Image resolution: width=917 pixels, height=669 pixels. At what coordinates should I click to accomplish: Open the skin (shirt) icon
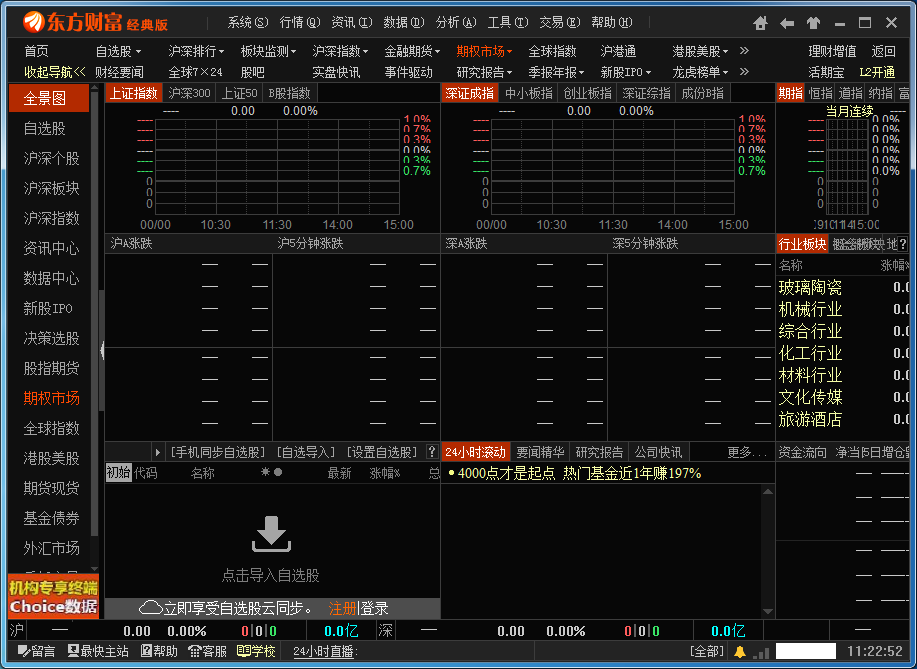813,23
